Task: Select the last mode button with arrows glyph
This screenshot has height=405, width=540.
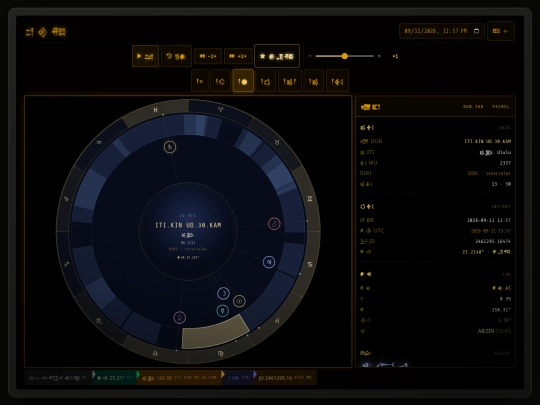Action: pyautogui.click(x=337, y=81)
